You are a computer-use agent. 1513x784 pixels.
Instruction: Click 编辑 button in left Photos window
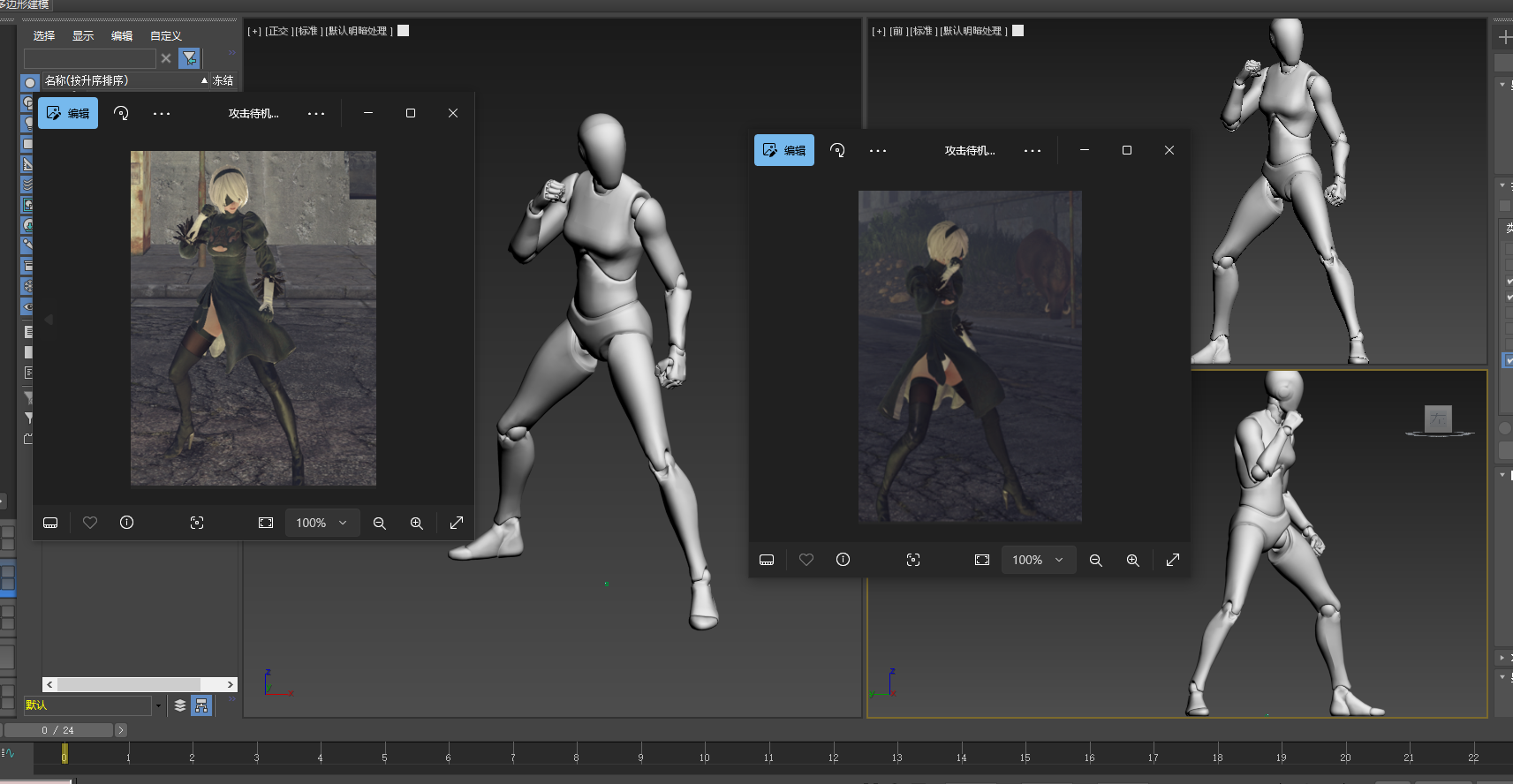pos(68,113)
